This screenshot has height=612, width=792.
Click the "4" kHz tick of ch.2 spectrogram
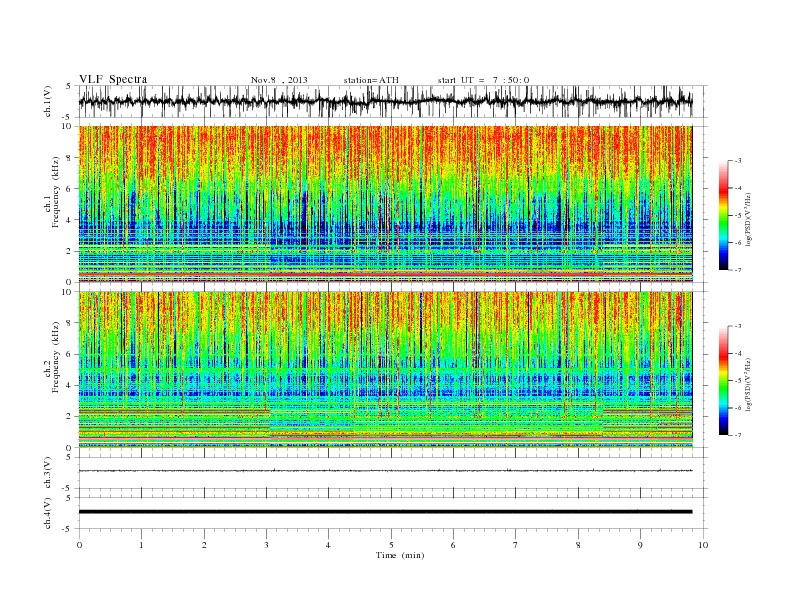pyautogui.click(x=70, y=385)
